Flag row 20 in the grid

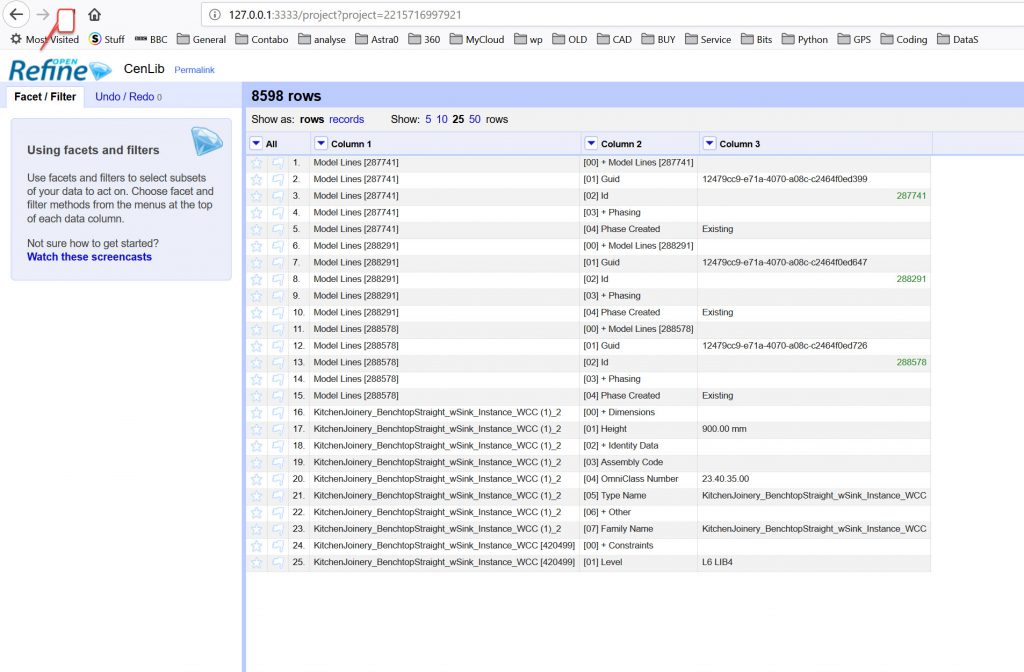point(277,479)
